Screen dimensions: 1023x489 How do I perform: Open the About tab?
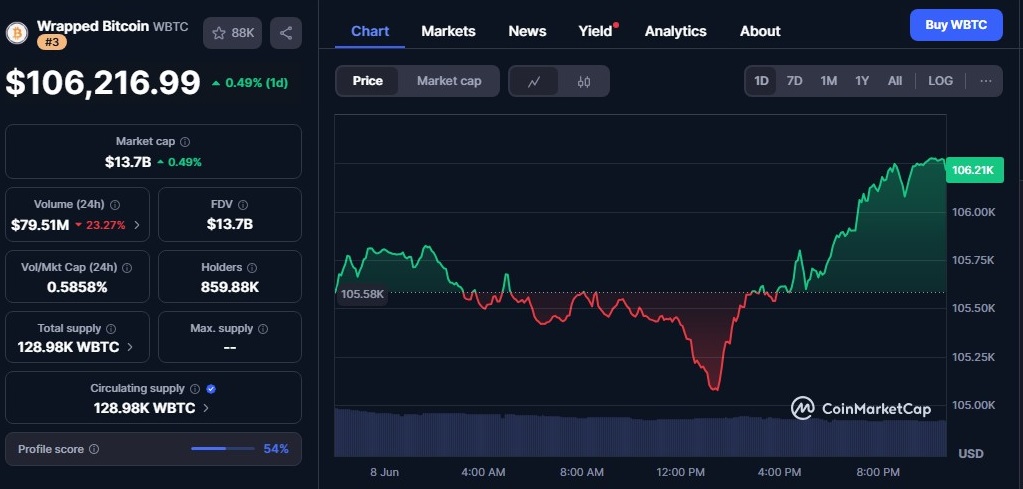pos(760,31)
